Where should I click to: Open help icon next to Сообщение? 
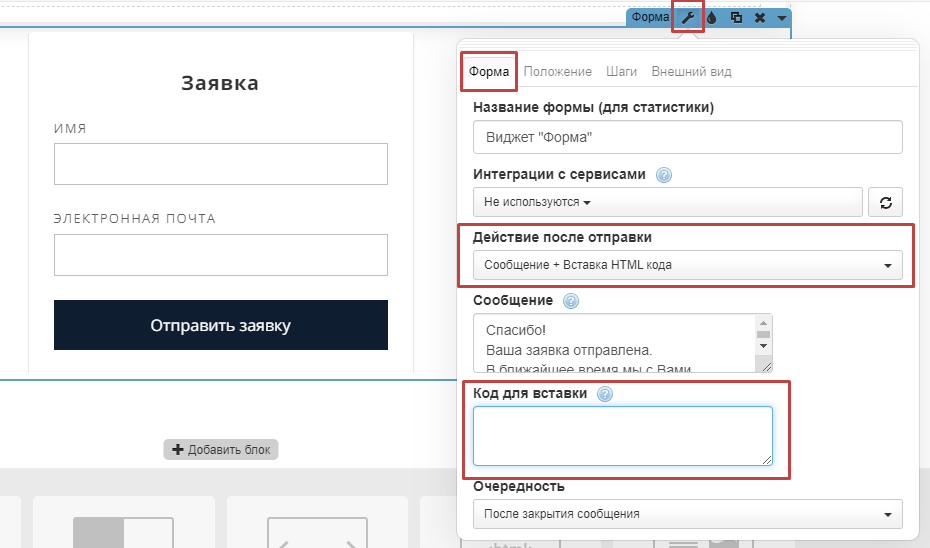click(570, 301)
